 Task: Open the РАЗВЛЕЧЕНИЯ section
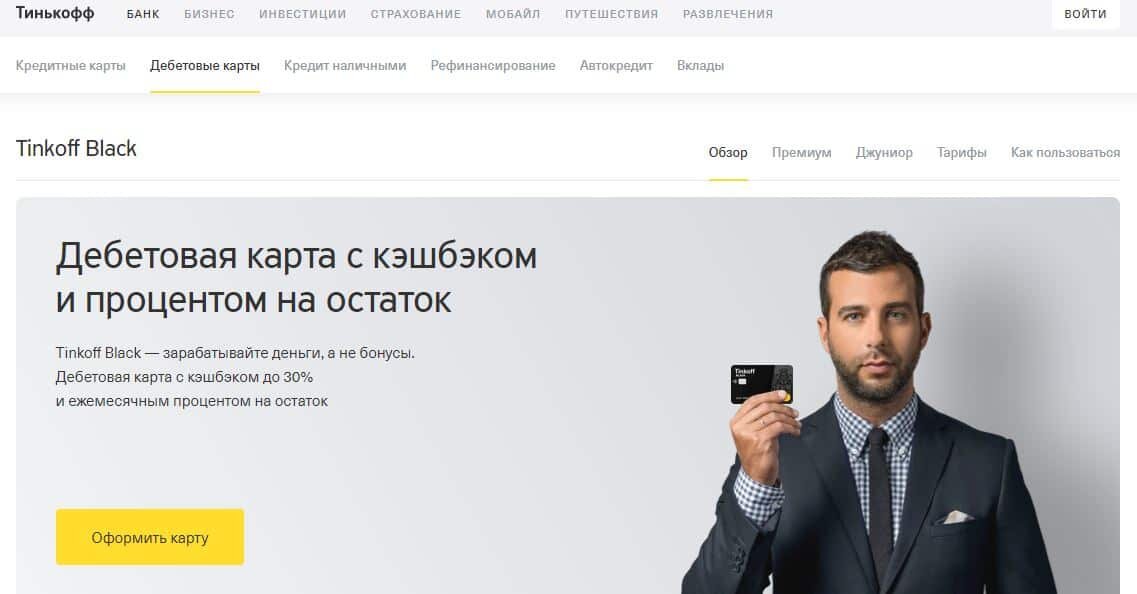tap(727, 14)
